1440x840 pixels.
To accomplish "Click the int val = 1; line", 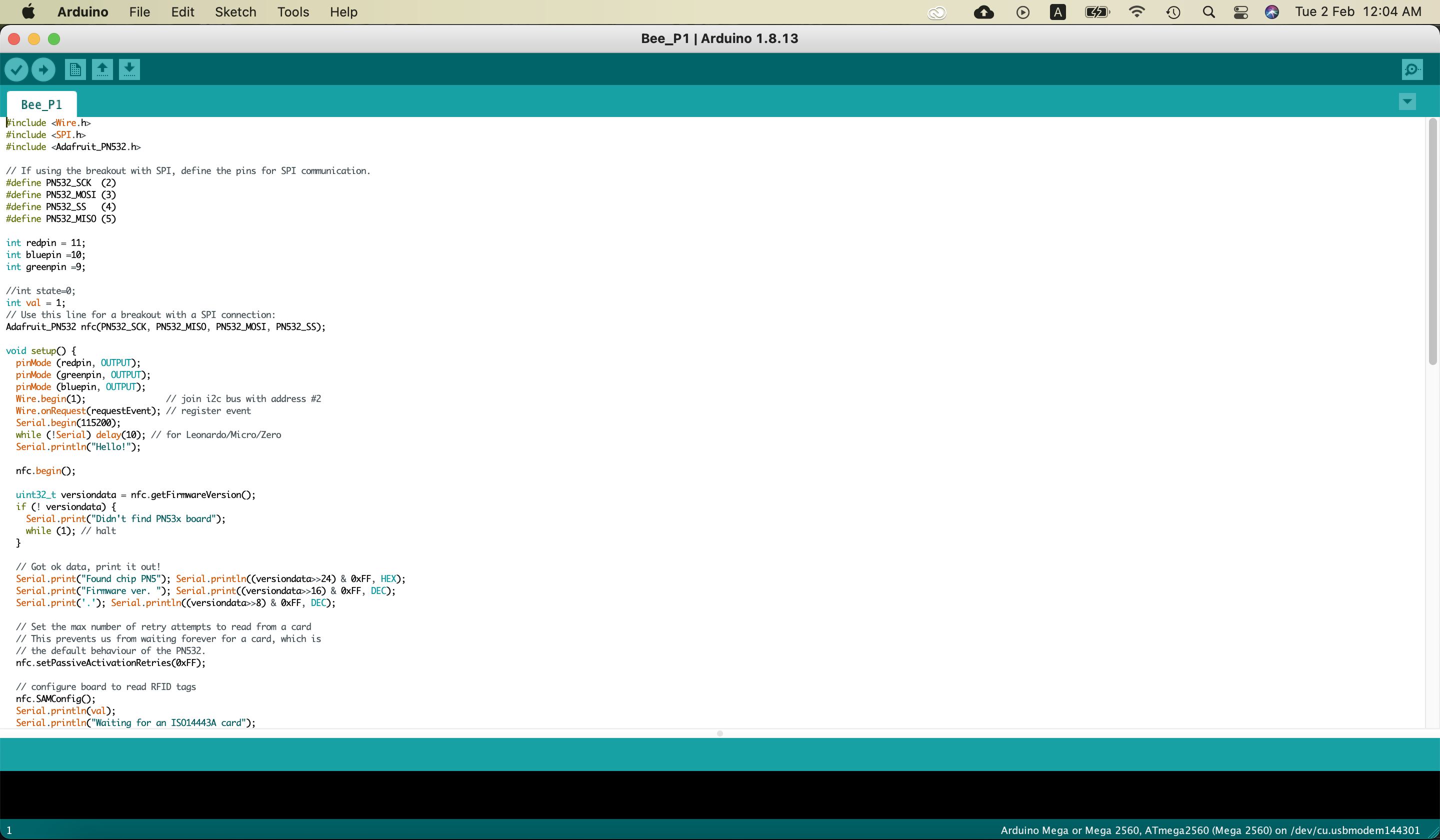I will point(35,303).
